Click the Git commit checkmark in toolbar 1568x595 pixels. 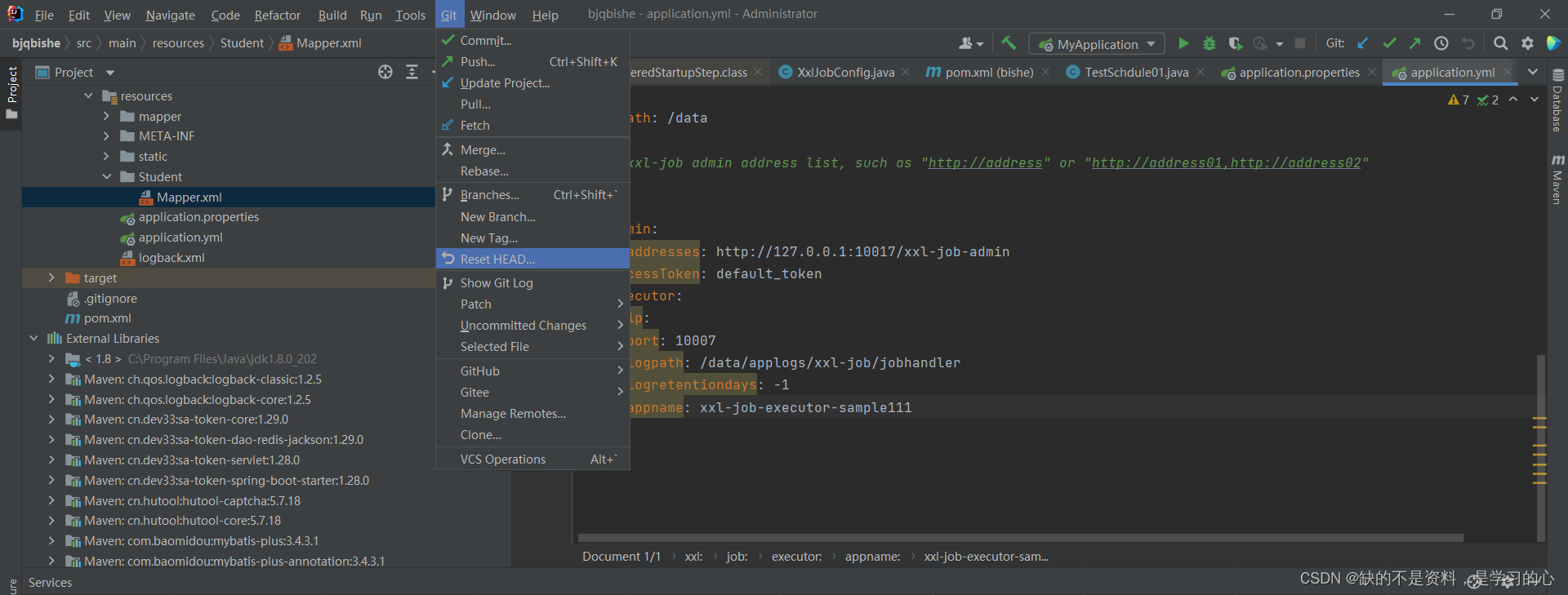click(1389, 43)
